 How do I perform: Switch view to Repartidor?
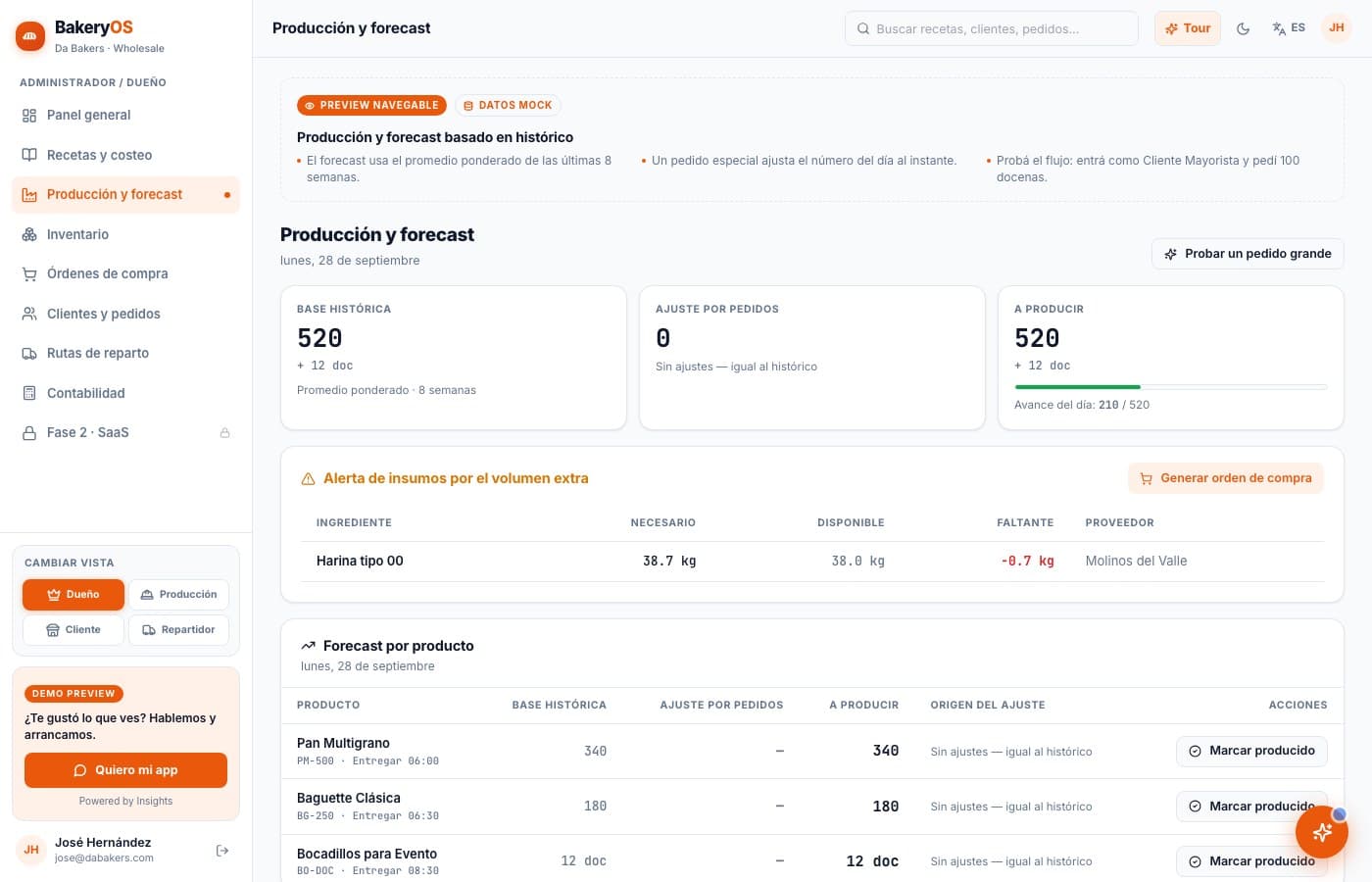click(178, 630)
